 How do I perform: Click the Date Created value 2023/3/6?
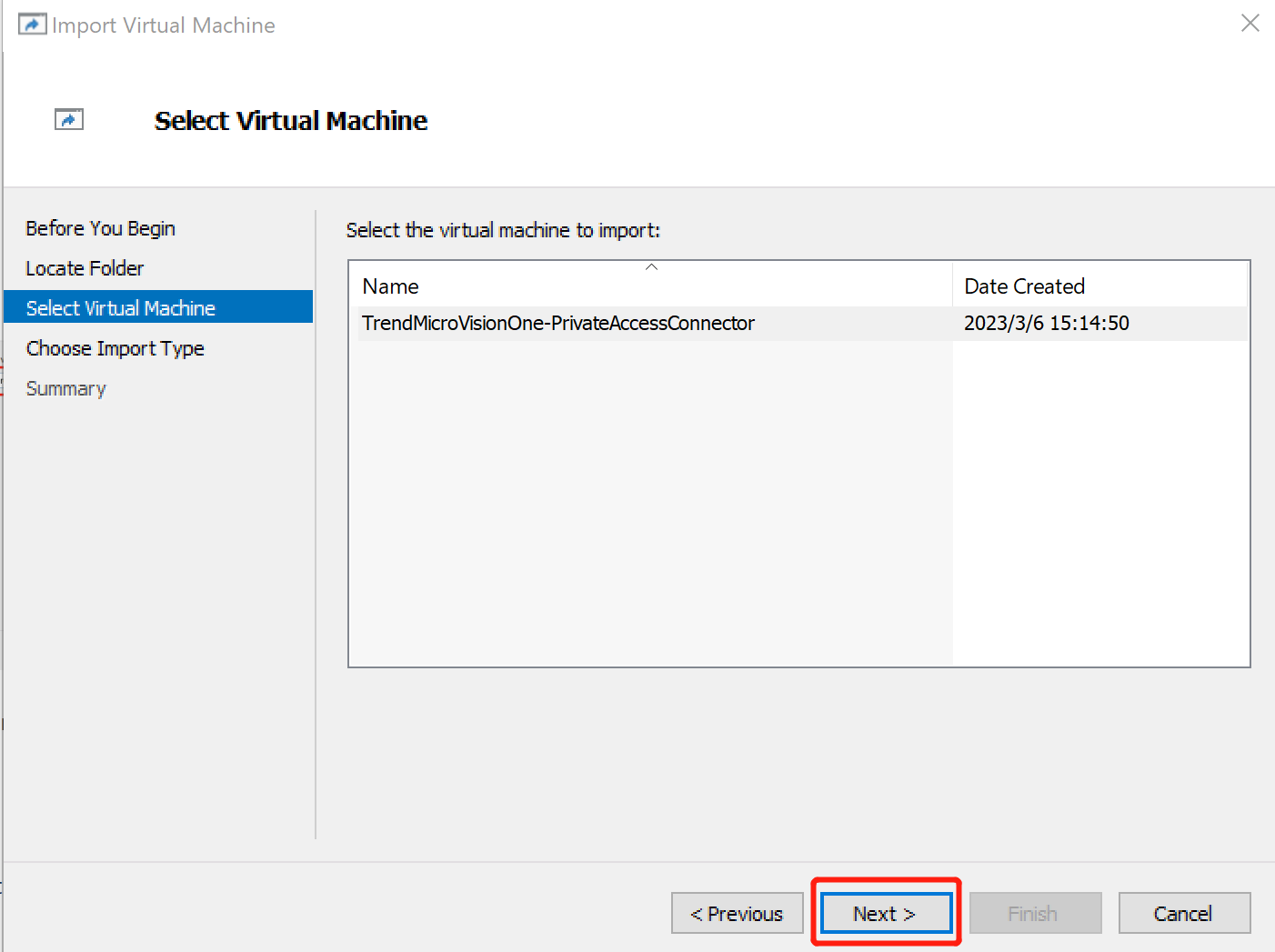click(1046, 323)
